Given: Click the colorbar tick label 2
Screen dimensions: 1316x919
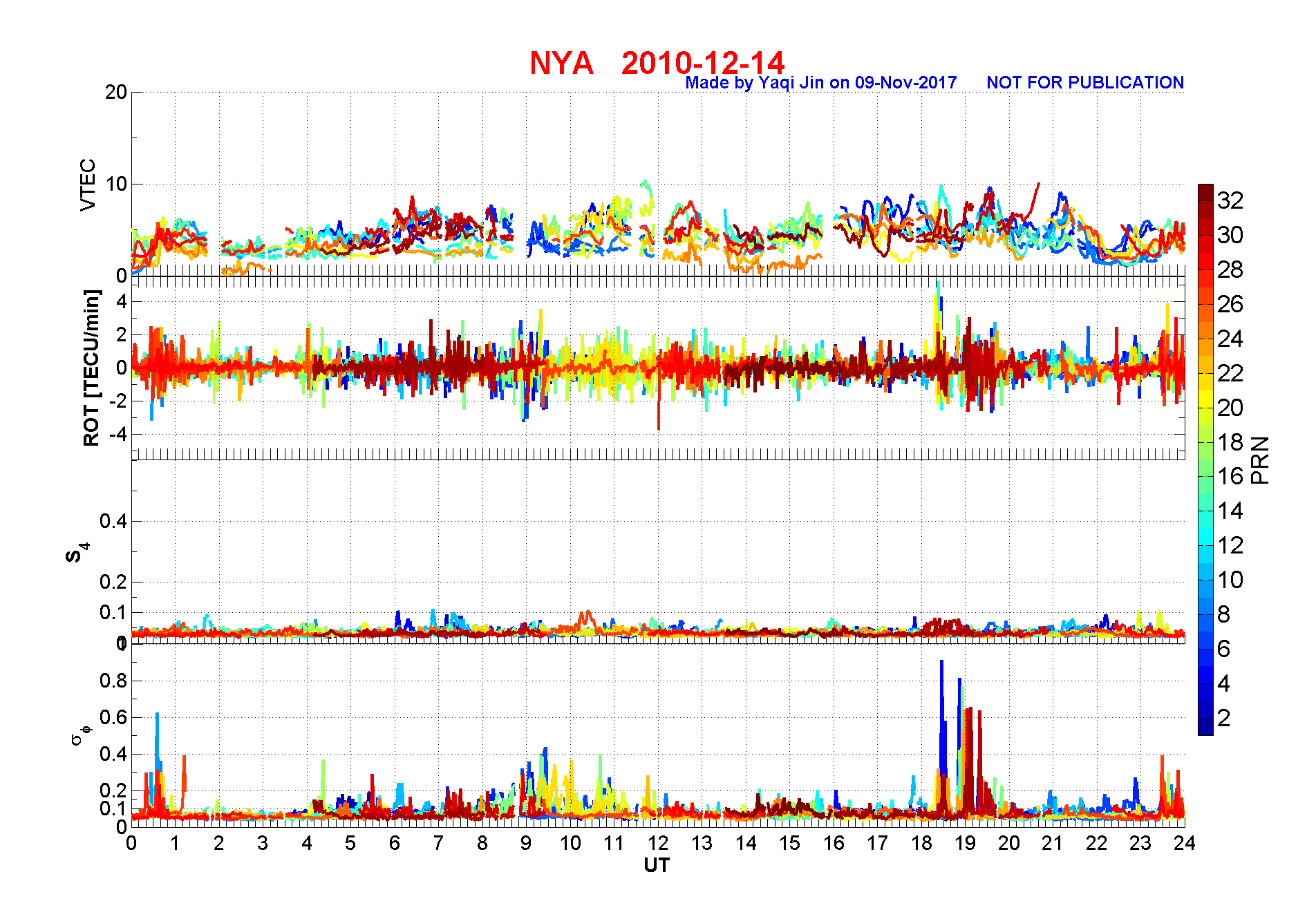Looking at the screenshot, I should coord(1224,718).
